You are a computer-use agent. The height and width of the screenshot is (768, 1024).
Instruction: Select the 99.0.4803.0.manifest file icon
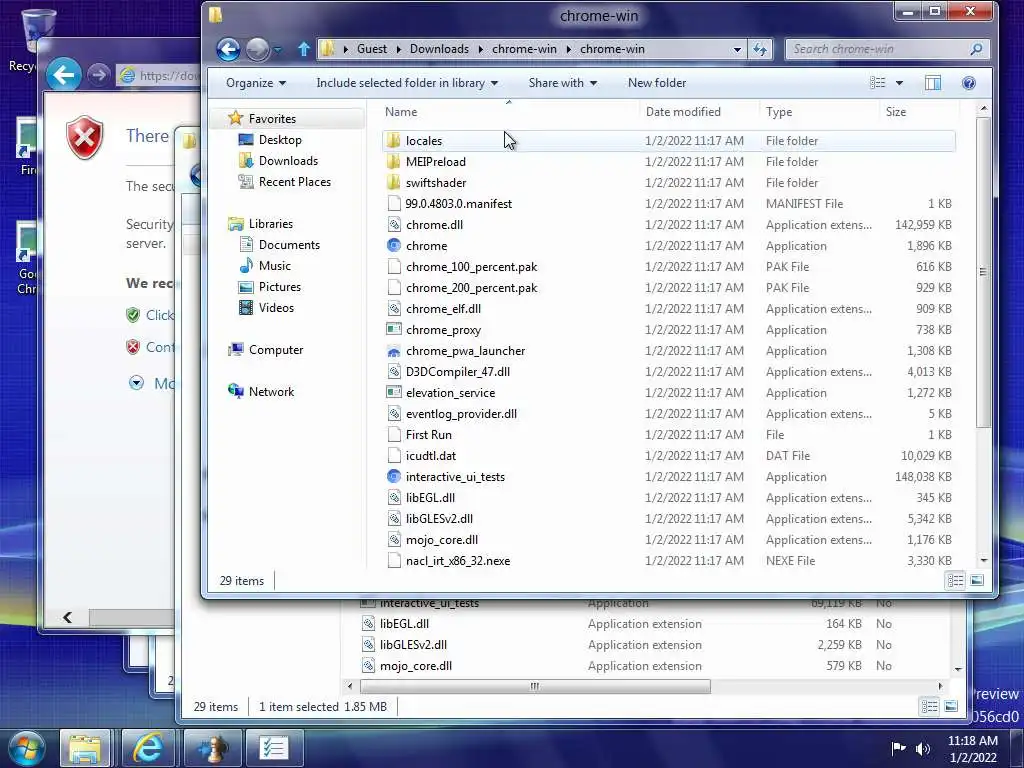[x=393, y=204]
